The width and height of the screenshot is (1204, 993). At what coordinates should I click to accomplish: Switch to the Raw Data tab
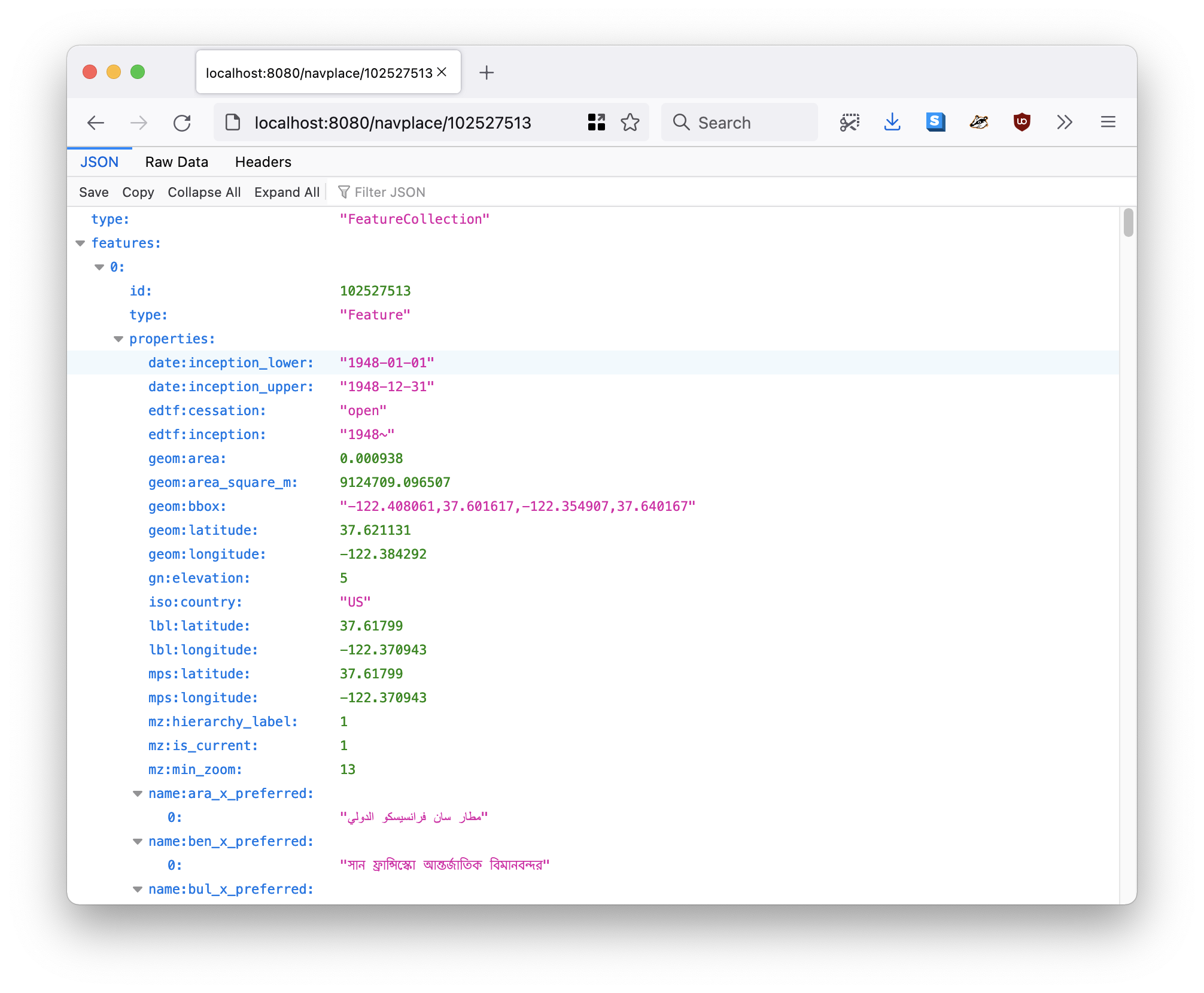point(177,162)
